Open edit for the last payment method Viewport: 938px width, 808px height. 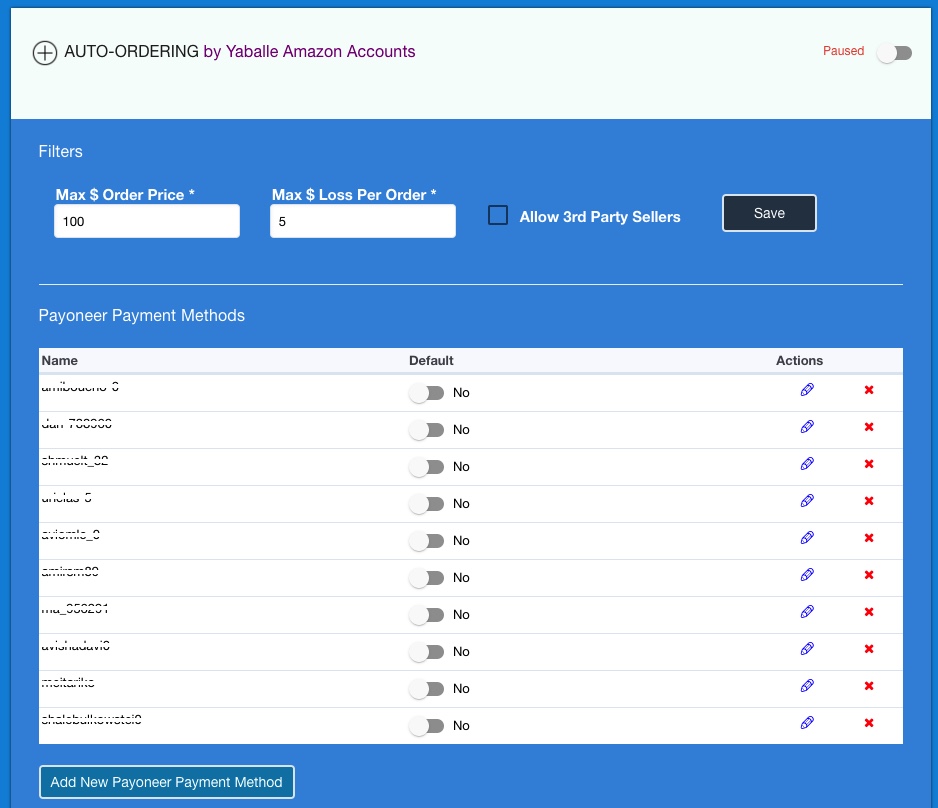coord(807,723)
